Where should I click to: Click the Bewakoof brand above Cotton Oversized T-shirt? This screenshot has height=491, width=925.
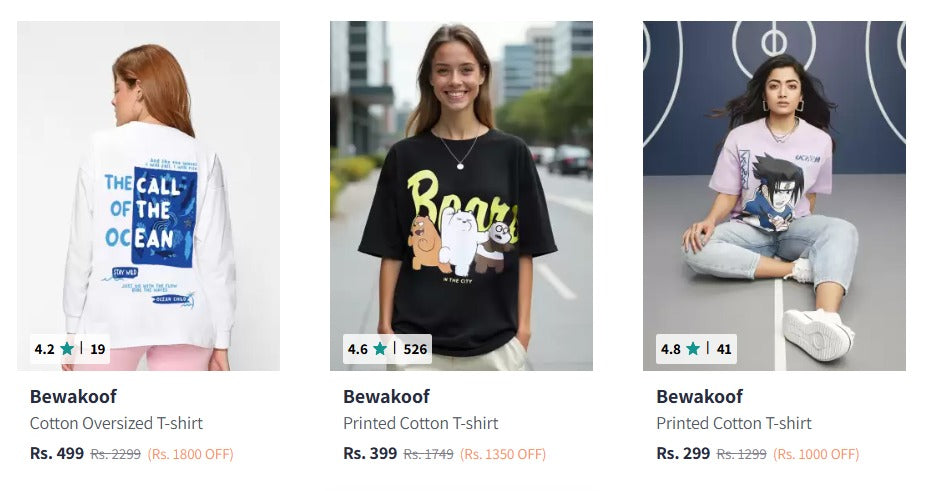click(x=73, y=397)
